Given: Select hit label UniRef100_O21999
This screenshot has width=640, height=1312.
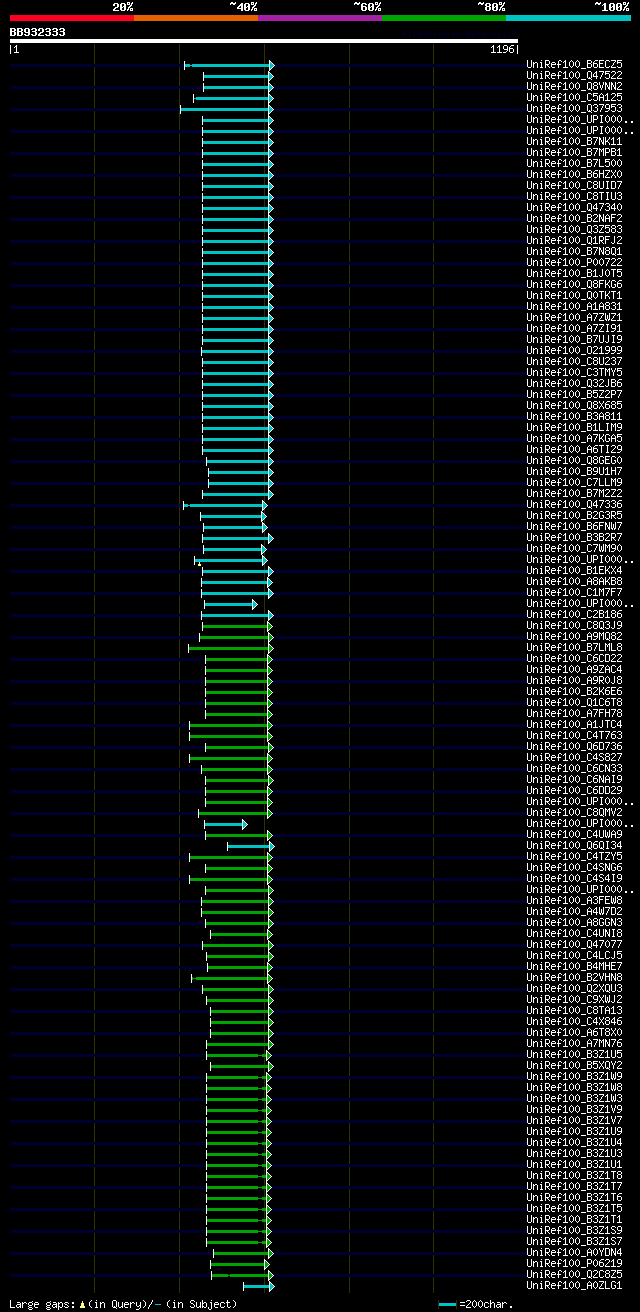Looking at the screenshot, I should click(x=574, y=350).
